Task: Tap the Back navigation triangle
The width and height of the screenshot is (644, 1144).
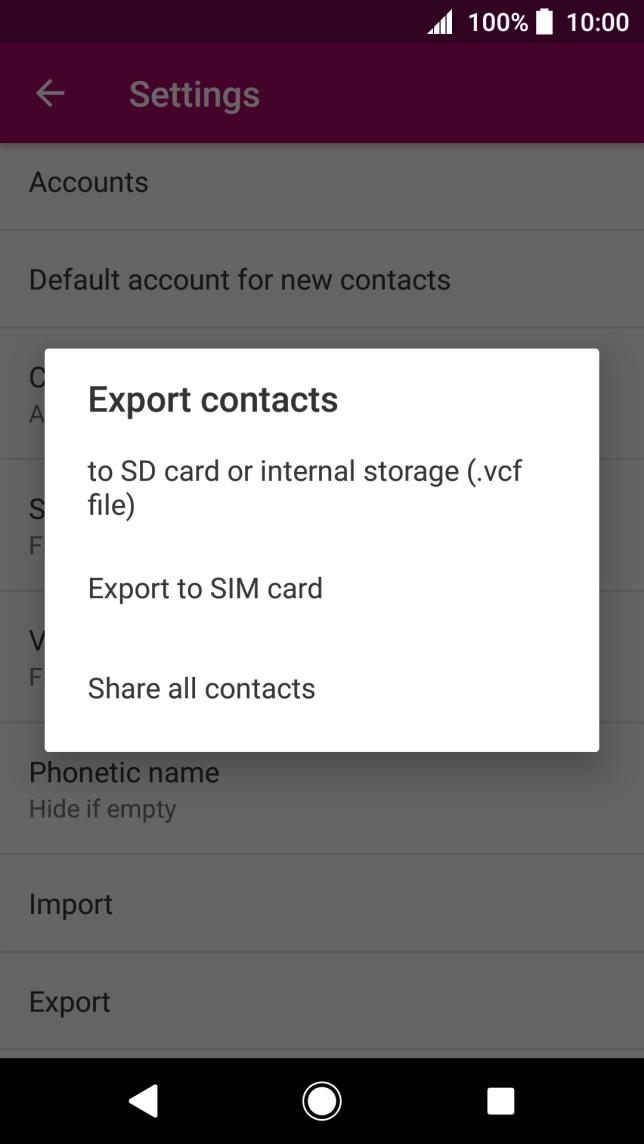Action: click(143, 1099)
